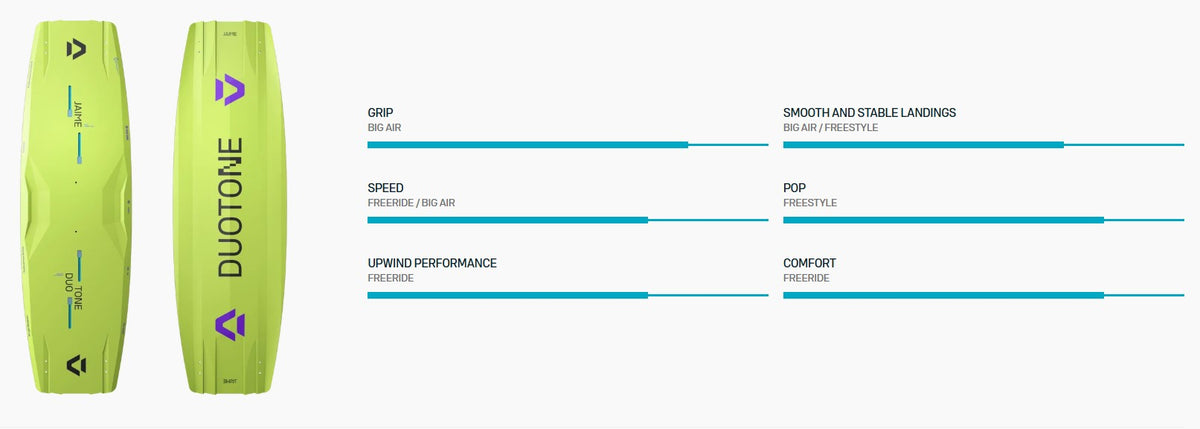The image size is (1200, 429).
Task: Click the Pop rating bar
Action: [983, 220]
